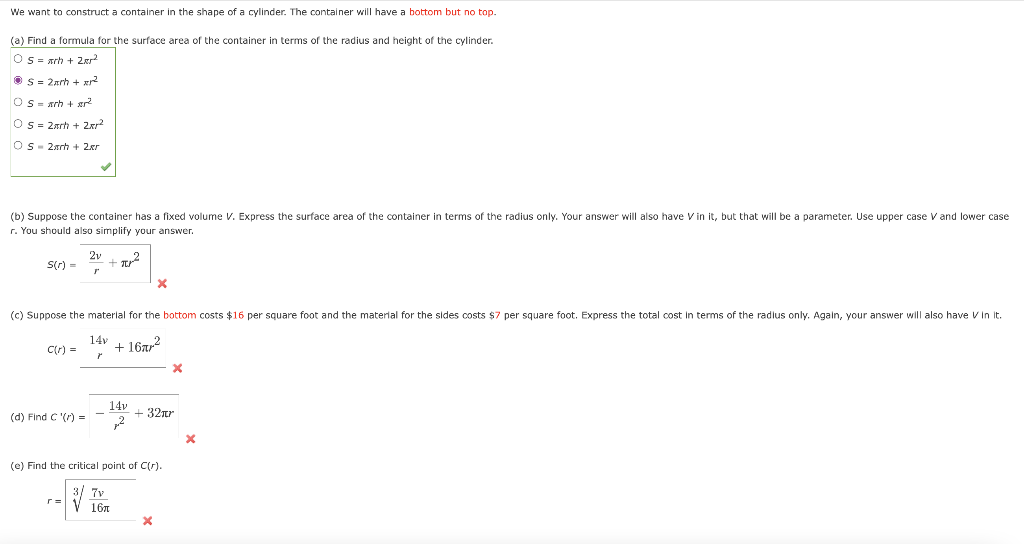Select the S = πrh + 2πr² radio option
Image resolution: width=1024 pixels, height=544 pixels.
coord(18,59)
